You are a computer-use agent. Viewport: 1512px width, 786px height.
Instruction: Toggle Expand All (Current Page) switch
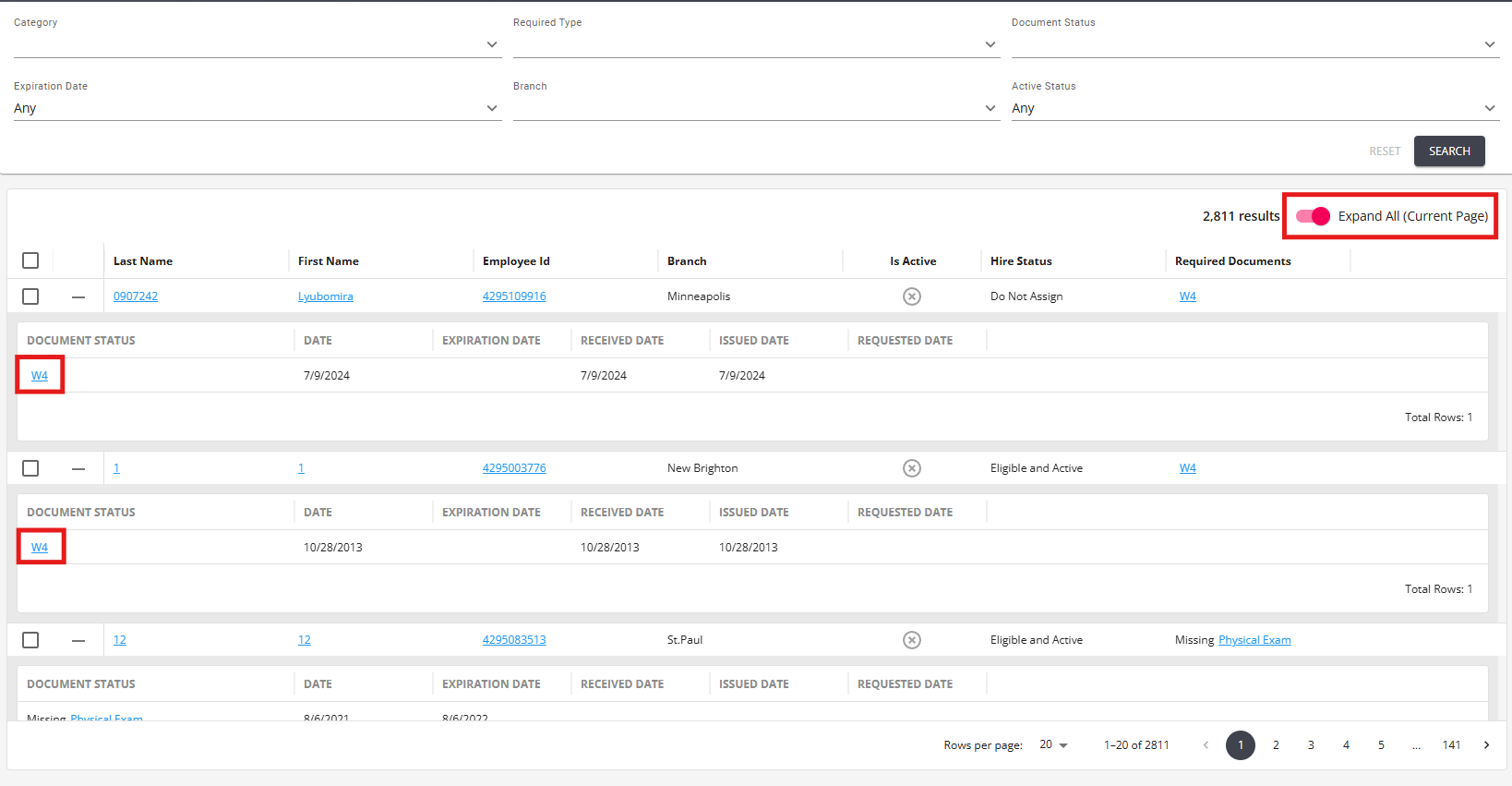pos(1313,216)
